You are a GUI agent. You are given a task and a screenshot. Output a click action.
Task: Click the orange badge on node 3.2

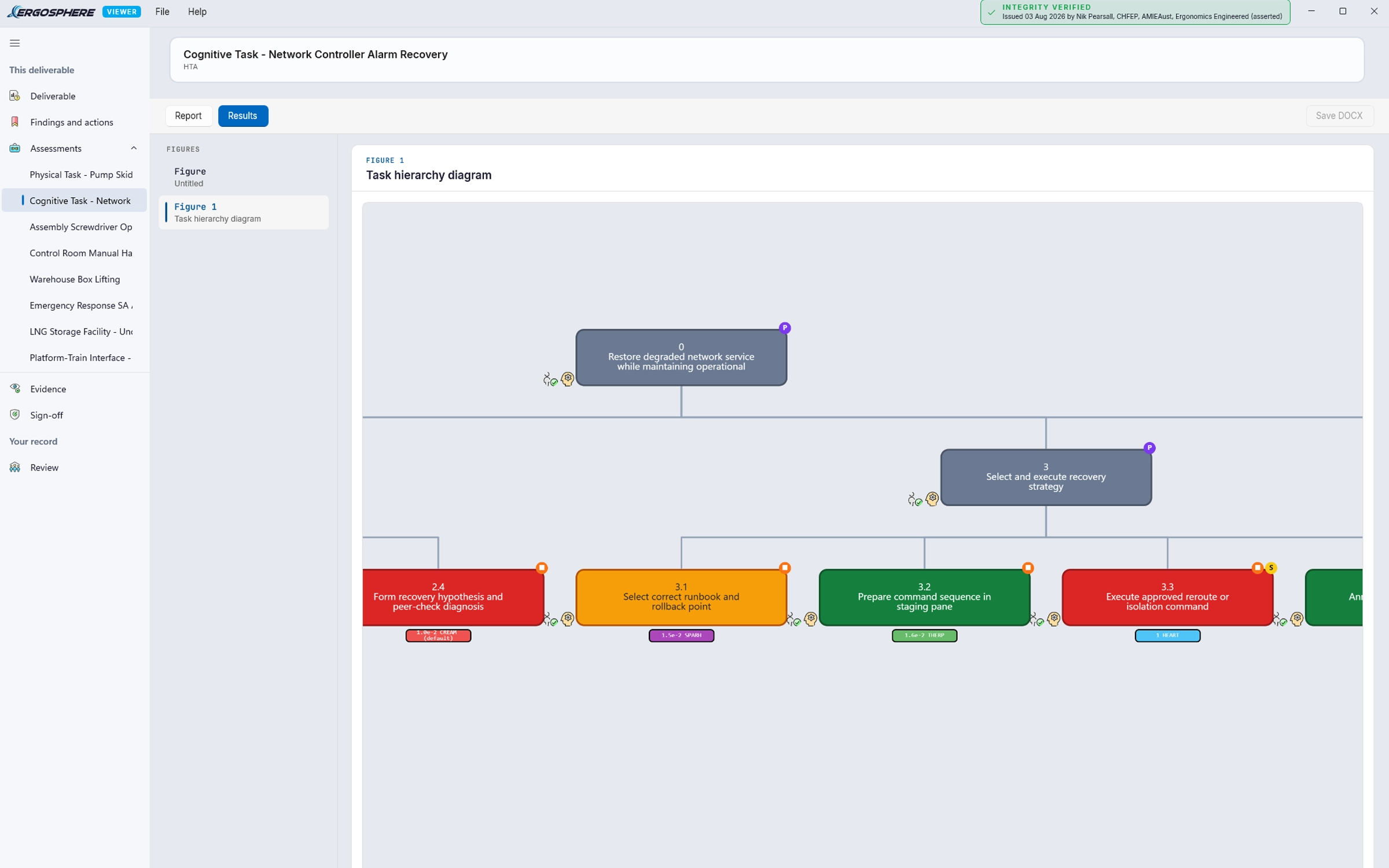(x=1028, y=568)
